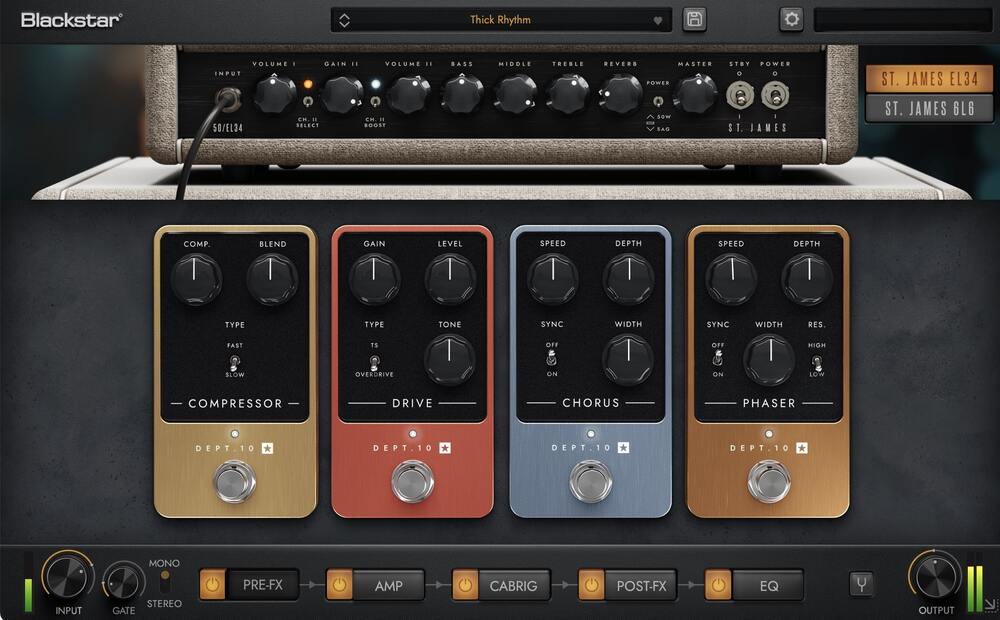Select the St. James 6L6 amp model

click(x=928, y=107)
